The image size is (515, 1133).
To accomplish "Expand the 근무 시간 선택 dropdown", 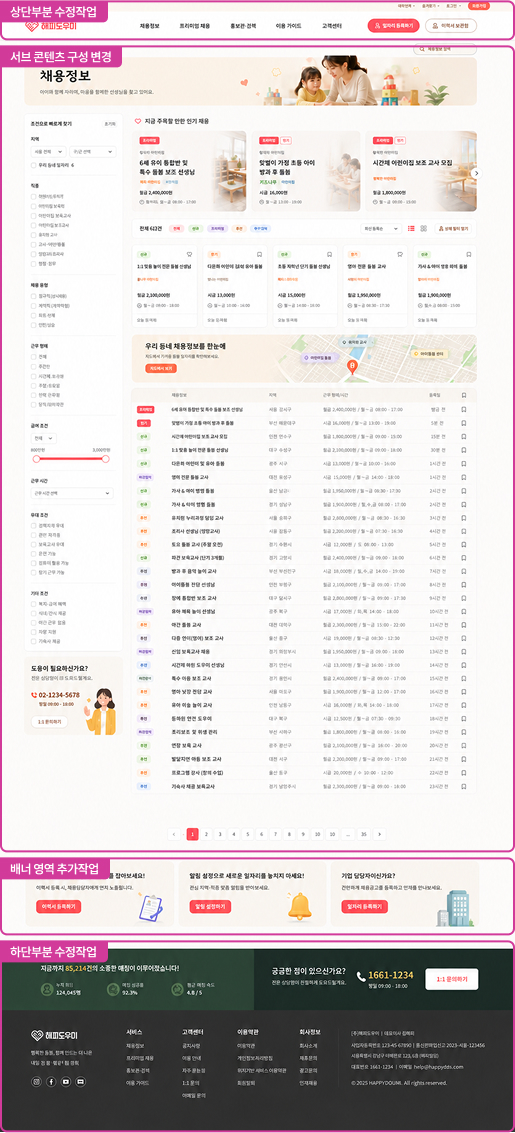I will coord(72,494).
